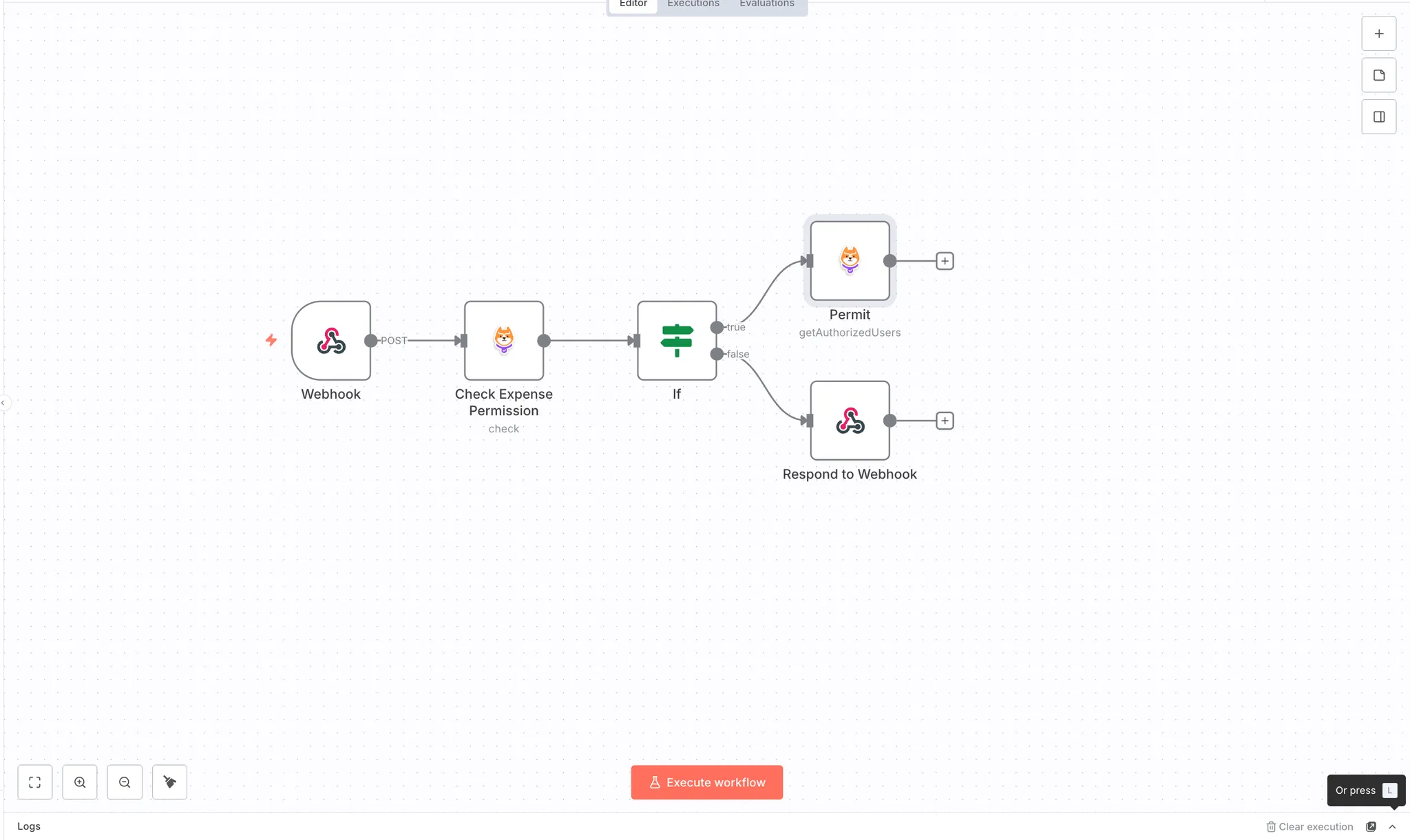Click the Clear execution button

[1309, 827]
